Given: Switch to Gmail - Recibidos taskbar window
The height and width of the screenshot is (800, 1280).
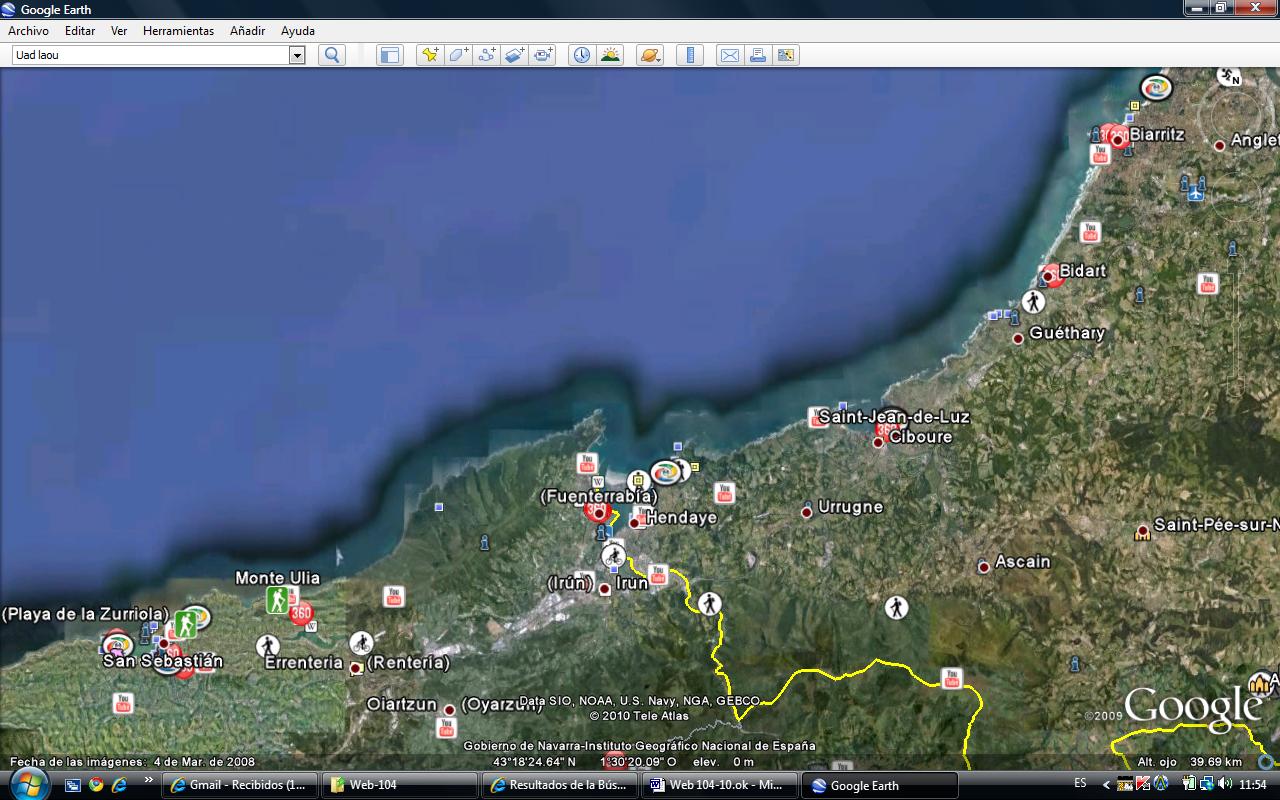Looking at the screenshot, I should 240,785.
